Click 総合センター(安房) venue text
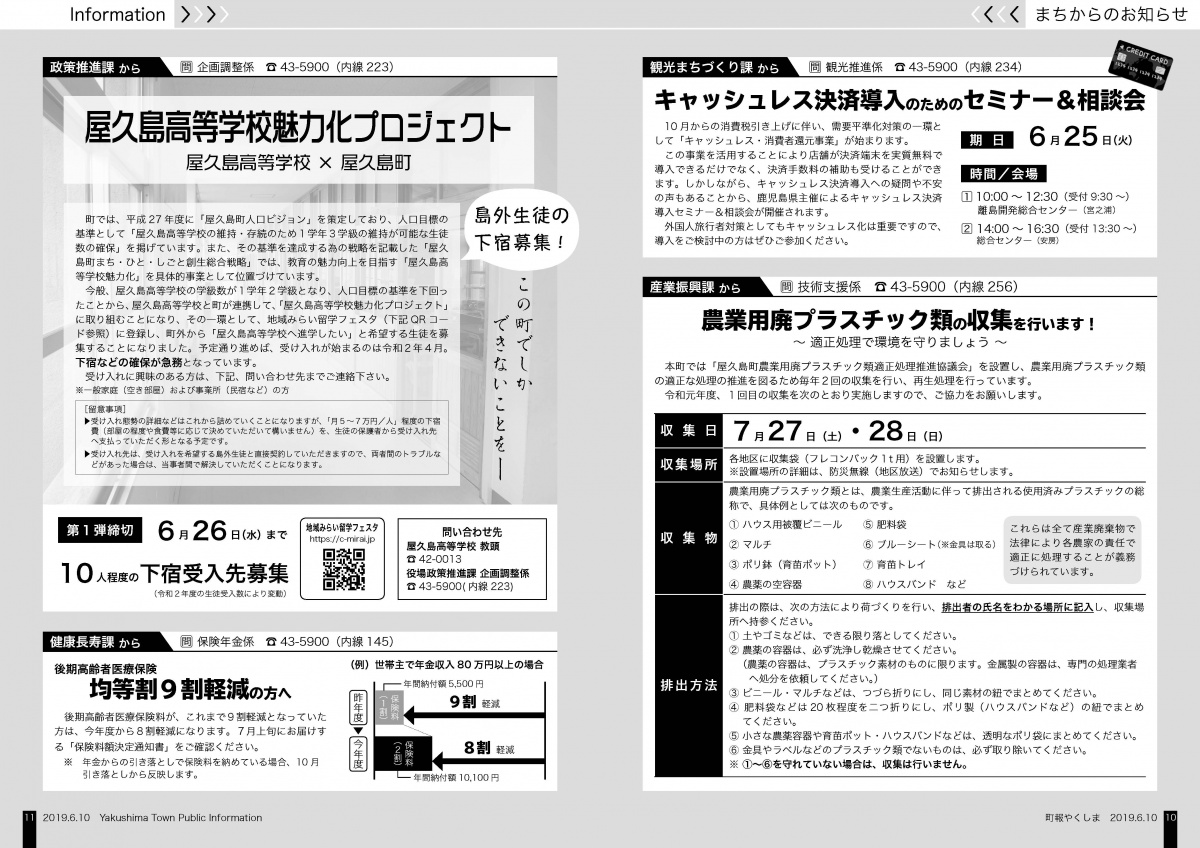 1018,241
